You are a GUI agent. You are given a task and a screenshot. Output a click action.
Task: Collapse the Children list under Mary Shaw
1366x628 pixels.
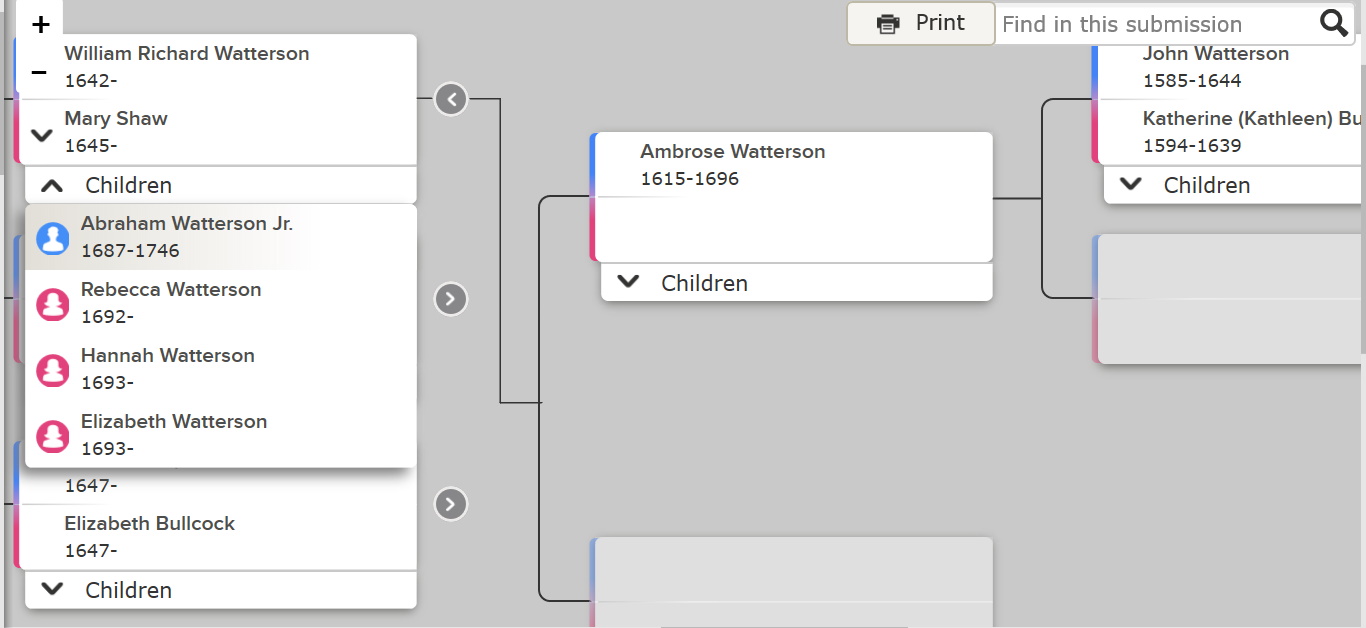pos(221,185)
